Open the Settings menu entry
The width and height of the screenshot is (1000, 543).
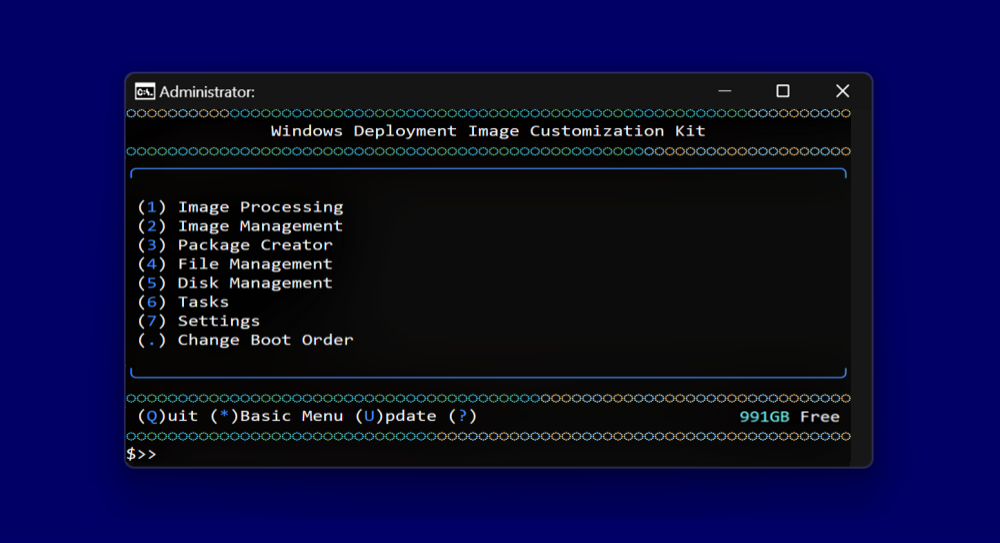pos(199,321)
